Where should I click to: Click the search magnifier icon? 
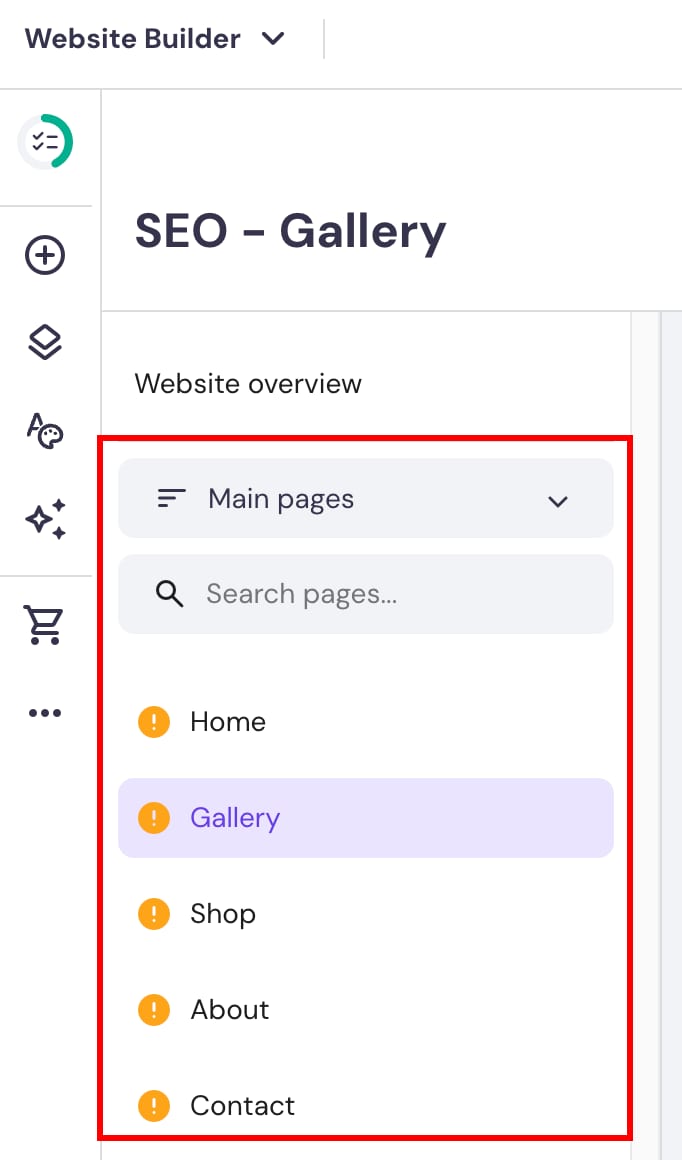(x=169, y=593)
